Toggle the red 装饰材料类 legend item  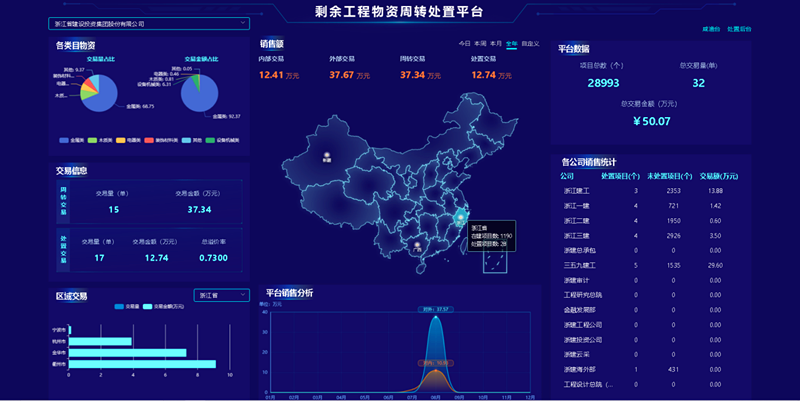(x=161, y=140)
